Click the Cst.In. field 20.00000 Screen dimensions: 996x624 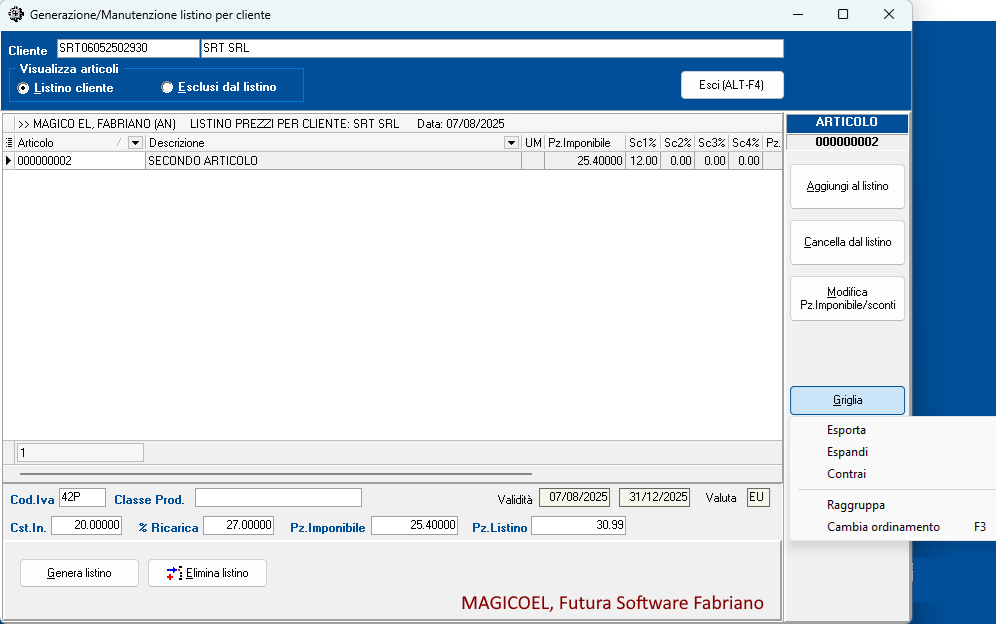86,526
